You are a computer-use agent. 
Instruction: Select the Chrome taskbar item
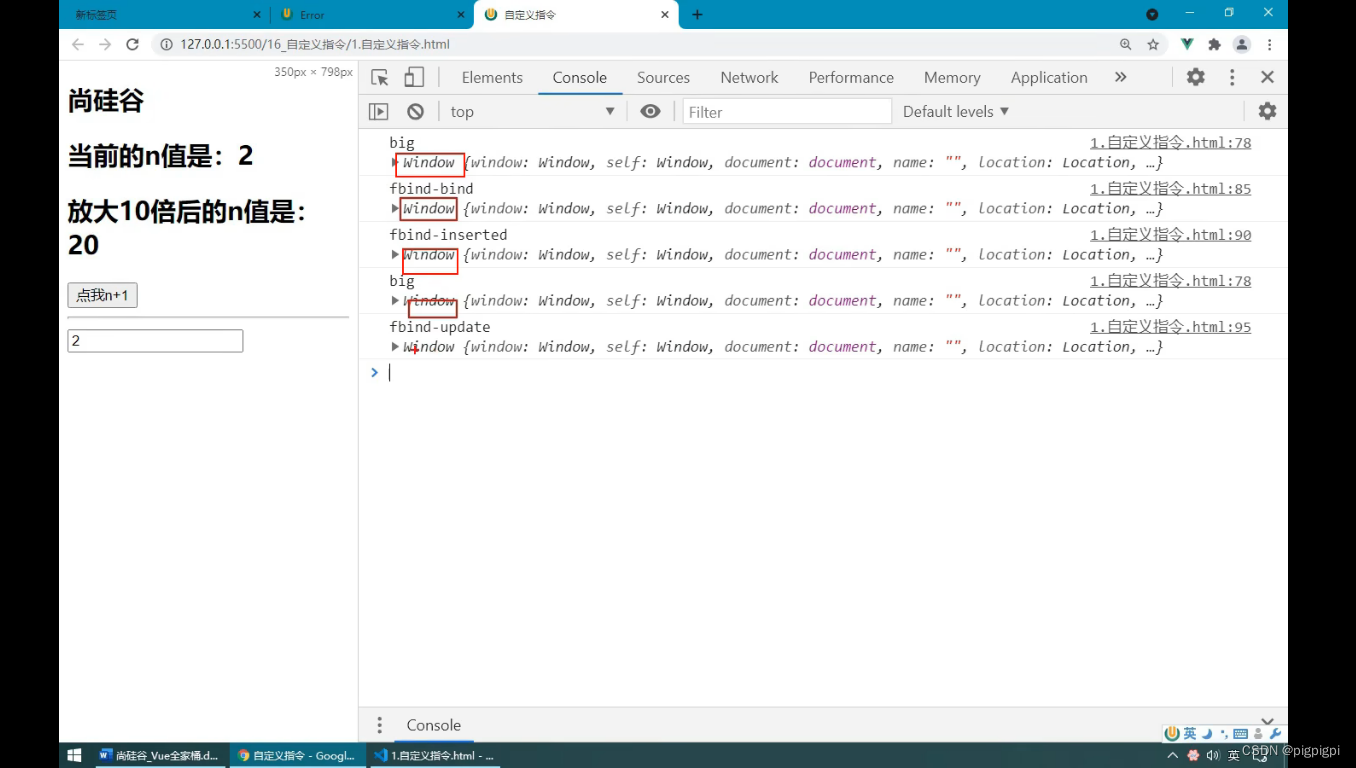[x=297, y=755]
